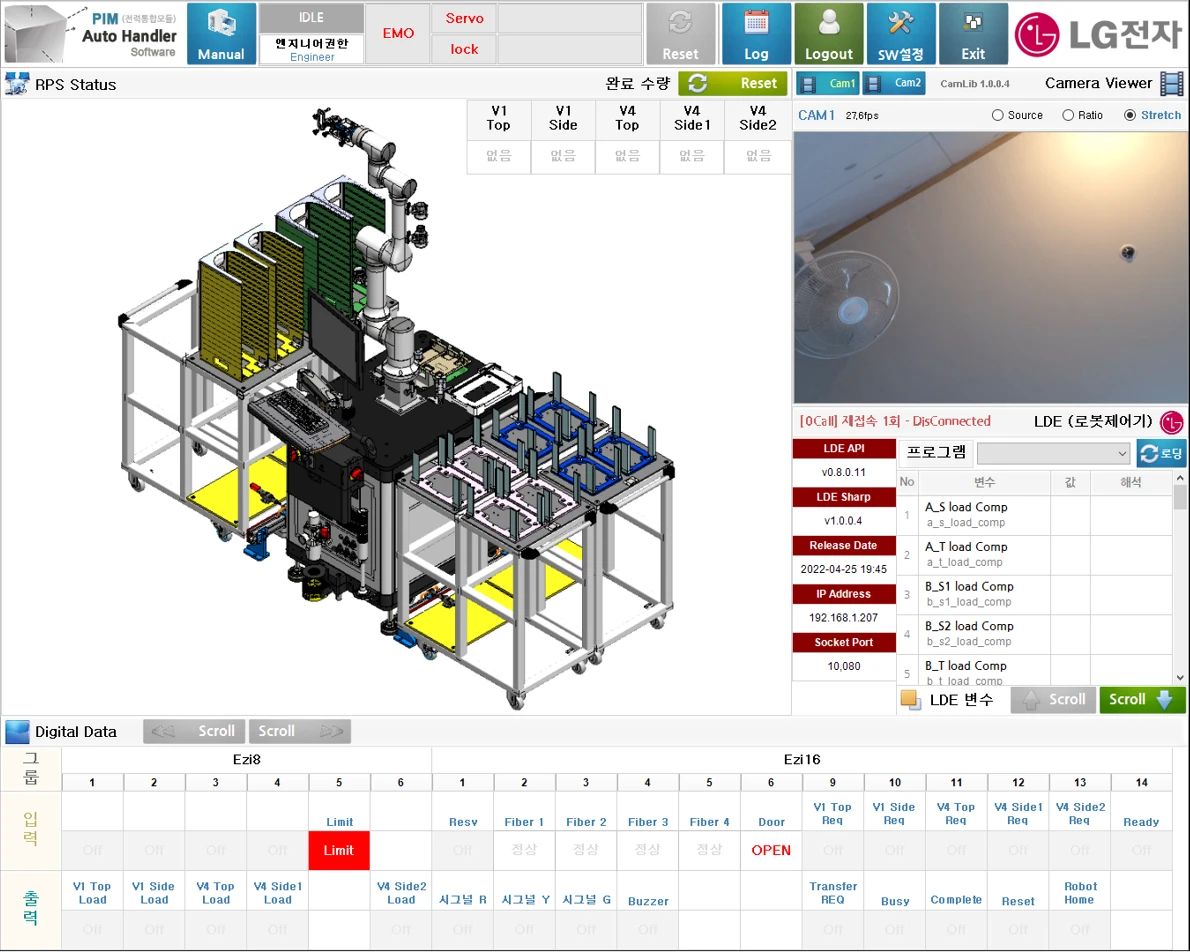Image resolution: width=1190 pixels, height=952 pixels.
Task: Click the Digital Data panel icon
Action: (x=17, y=732)
